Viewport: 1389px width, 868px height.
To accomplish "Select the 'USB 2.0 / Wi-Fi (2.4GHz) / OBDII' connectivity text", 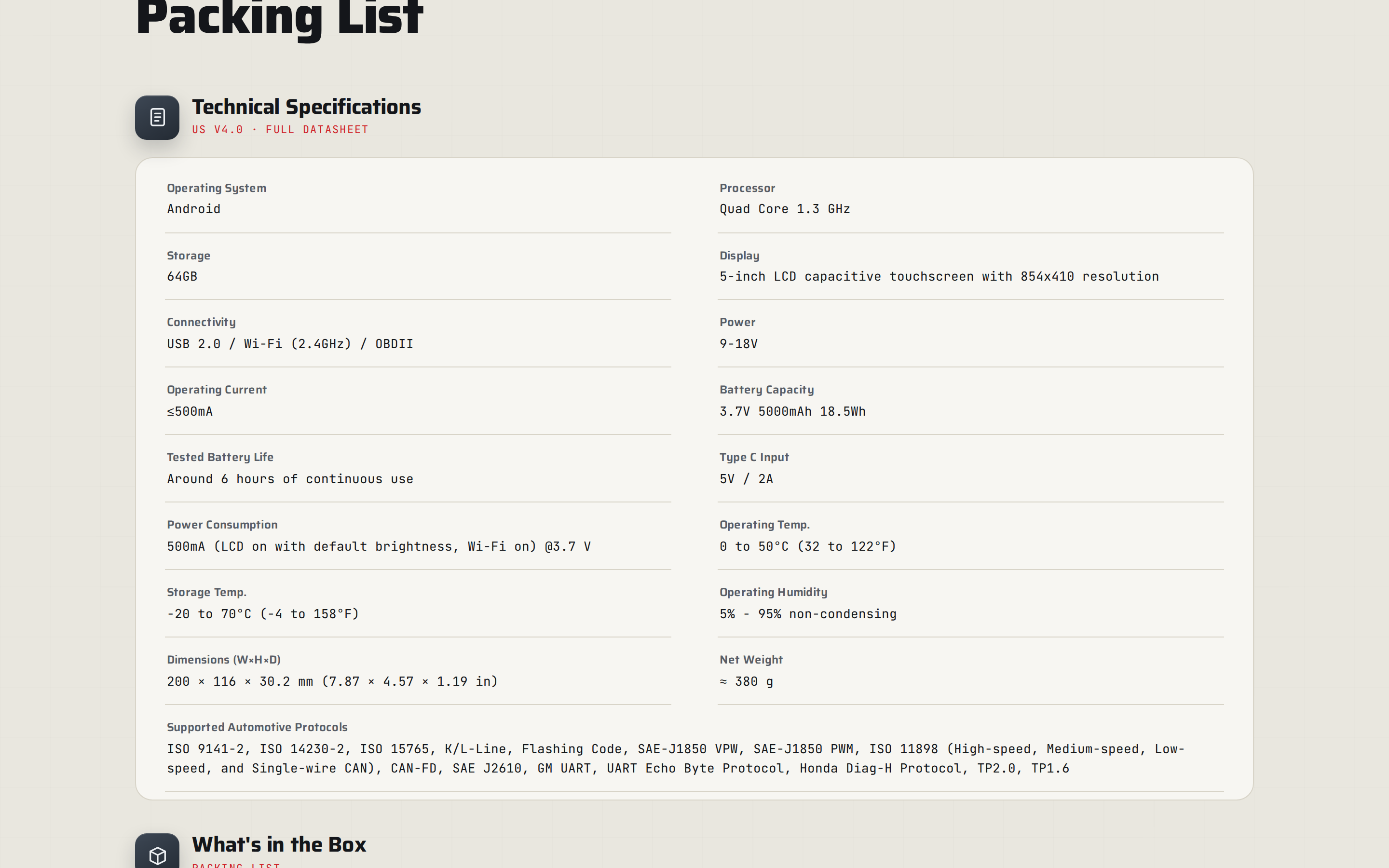I will 290,344.
